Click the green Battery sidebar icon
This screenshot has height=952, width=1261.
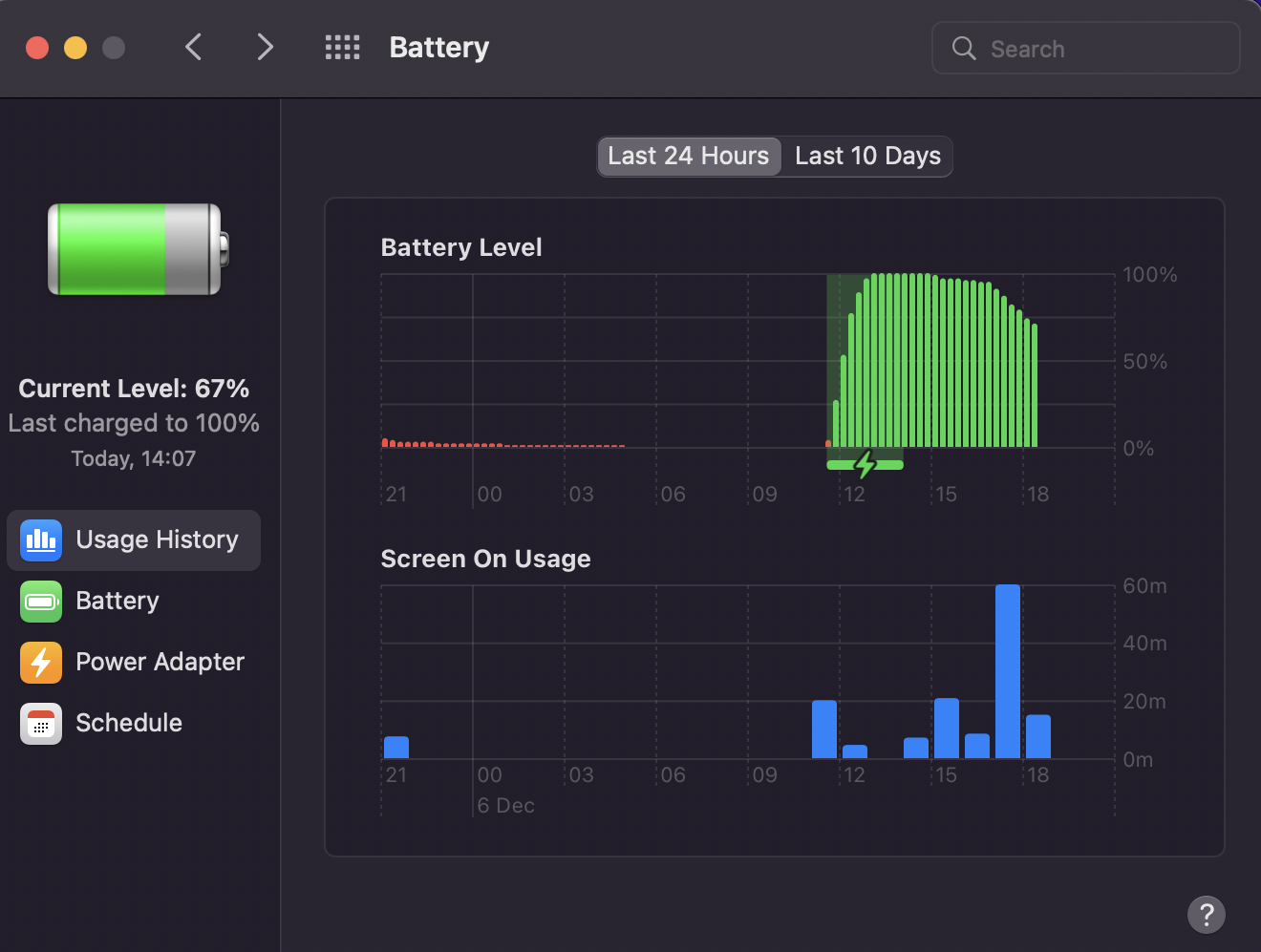click(x=41, y=602)
